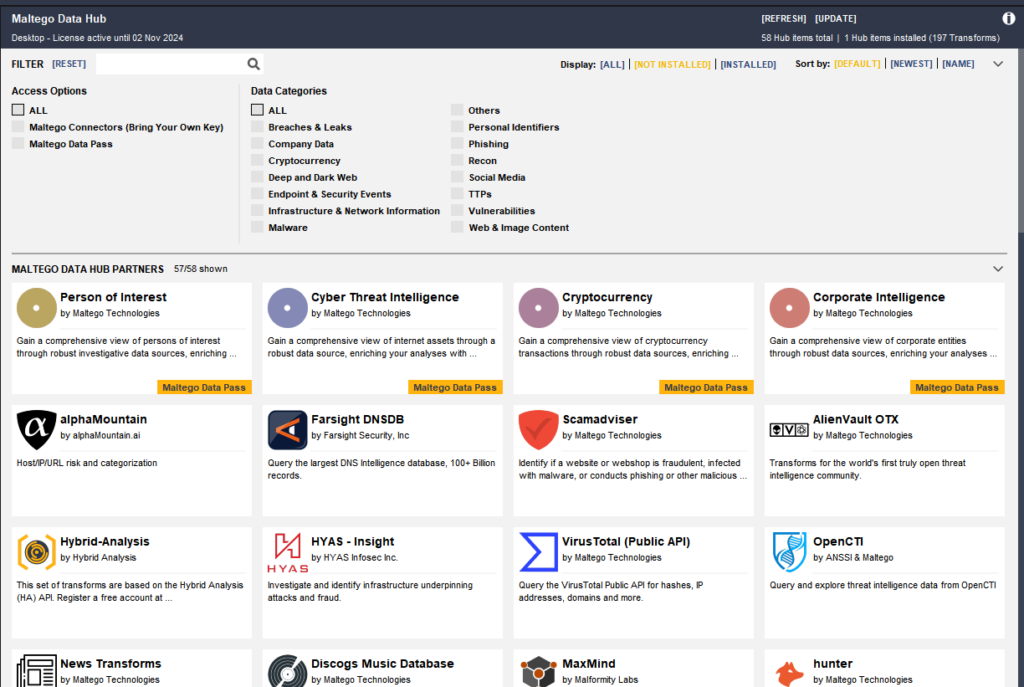Check the ALL box under Access Options
Screen dimensions: 1024x687
point(18,110)
